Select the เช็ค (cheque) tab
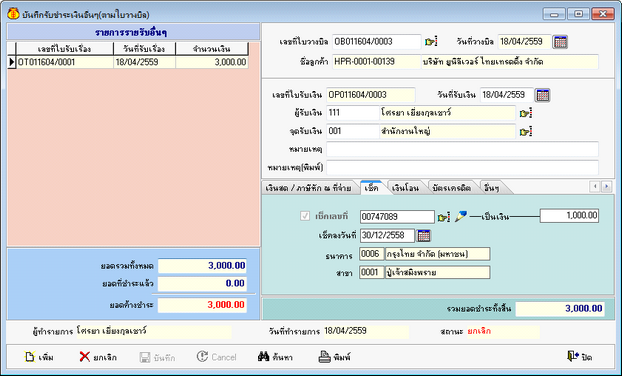 click(x=371, y=188)
